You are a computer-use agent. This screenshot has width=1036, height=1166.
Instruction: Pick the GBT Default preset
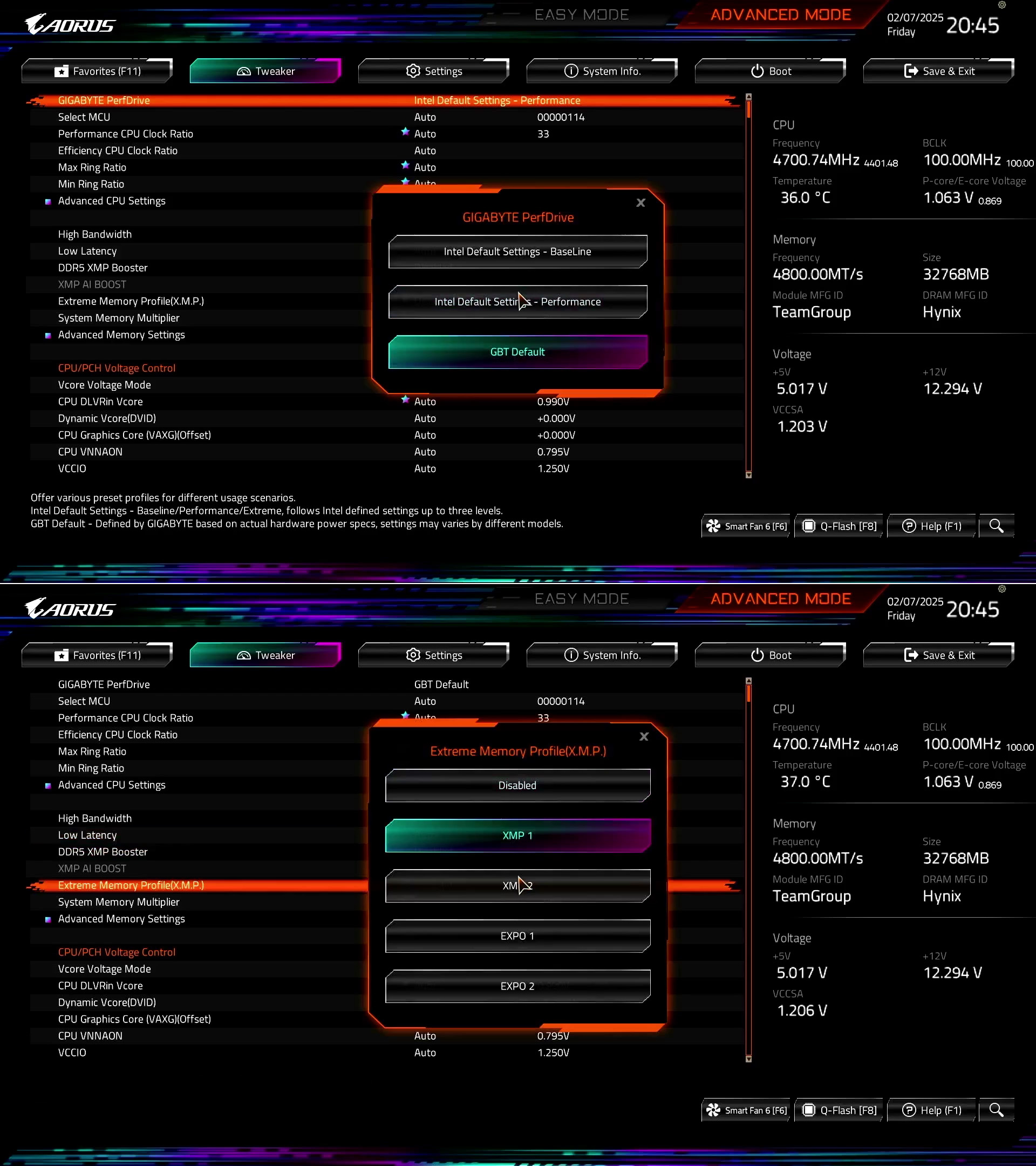[517, 352]
